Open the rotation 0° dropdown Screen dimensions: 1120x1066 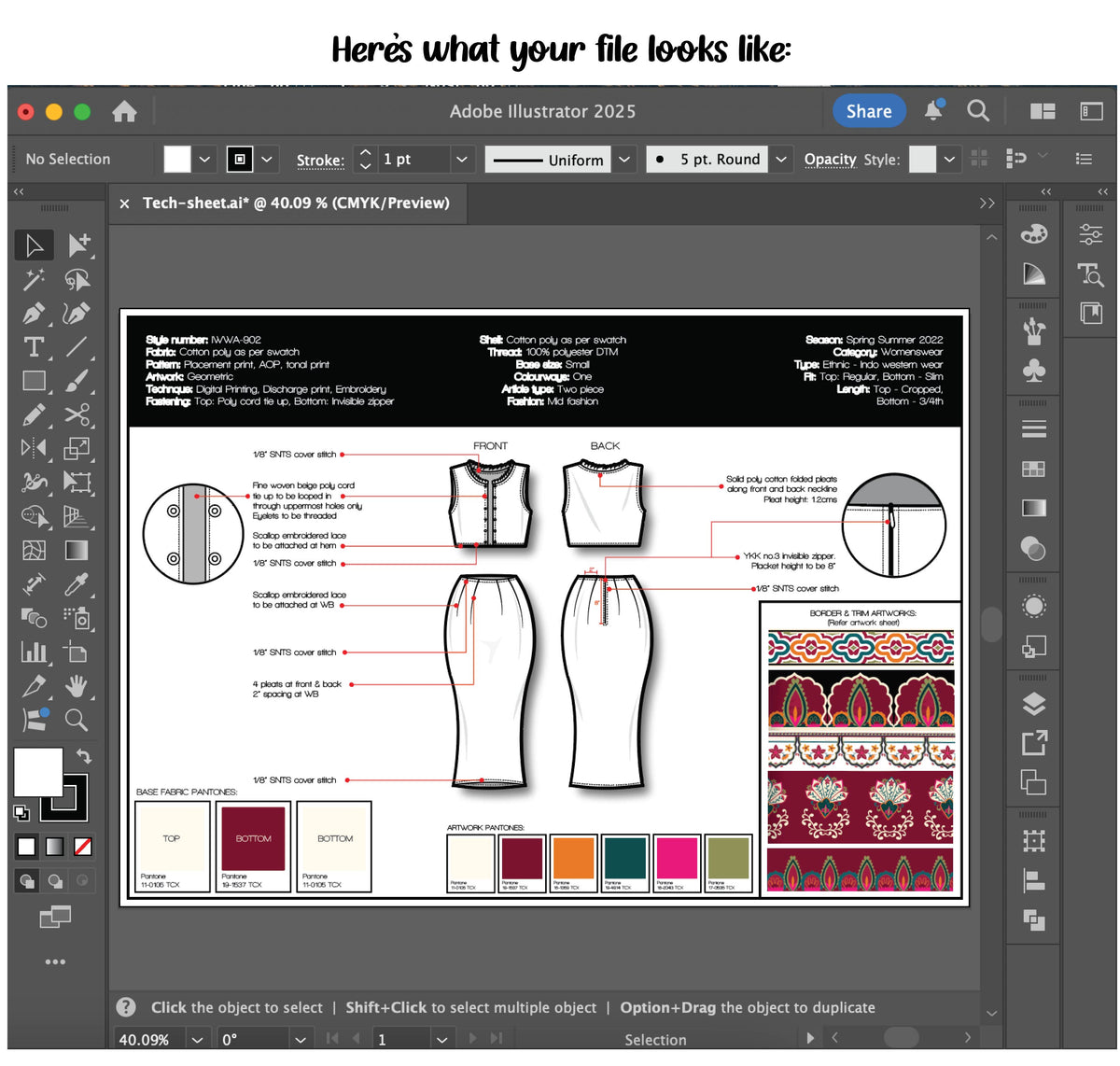click(x=300, y=1039)
